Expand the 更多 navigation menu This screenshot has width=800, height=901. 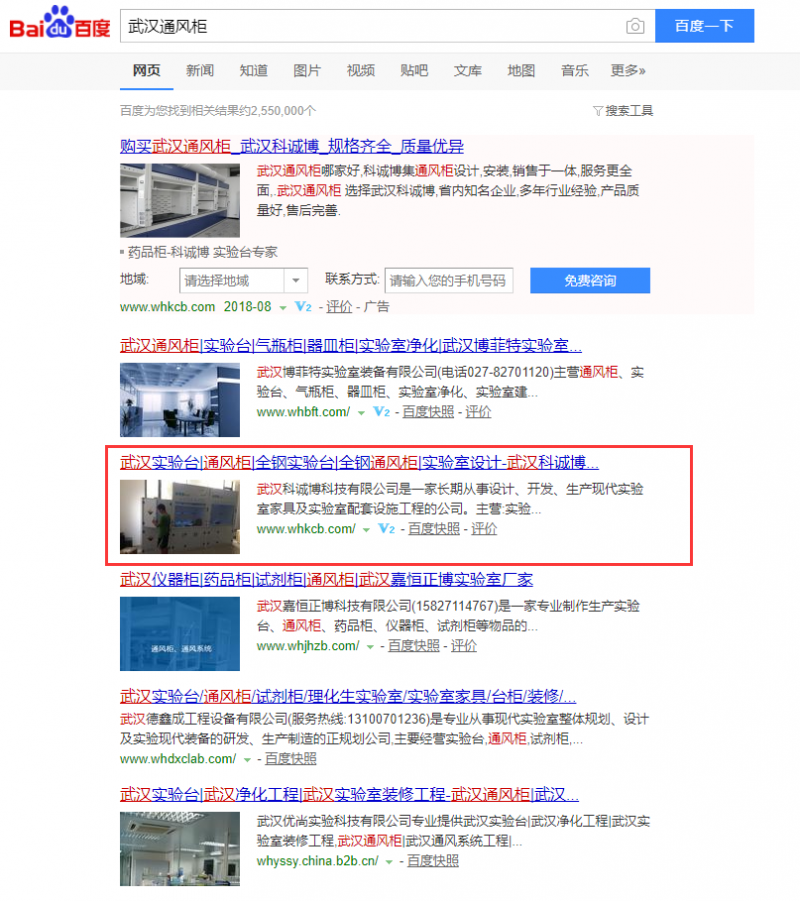627,71
